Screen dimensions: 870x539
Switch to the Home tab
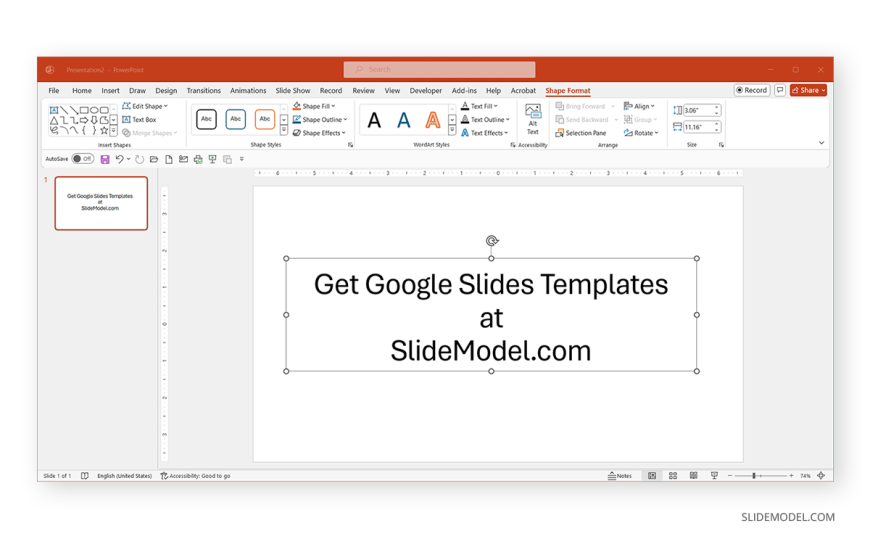click(x=82, y=90)
